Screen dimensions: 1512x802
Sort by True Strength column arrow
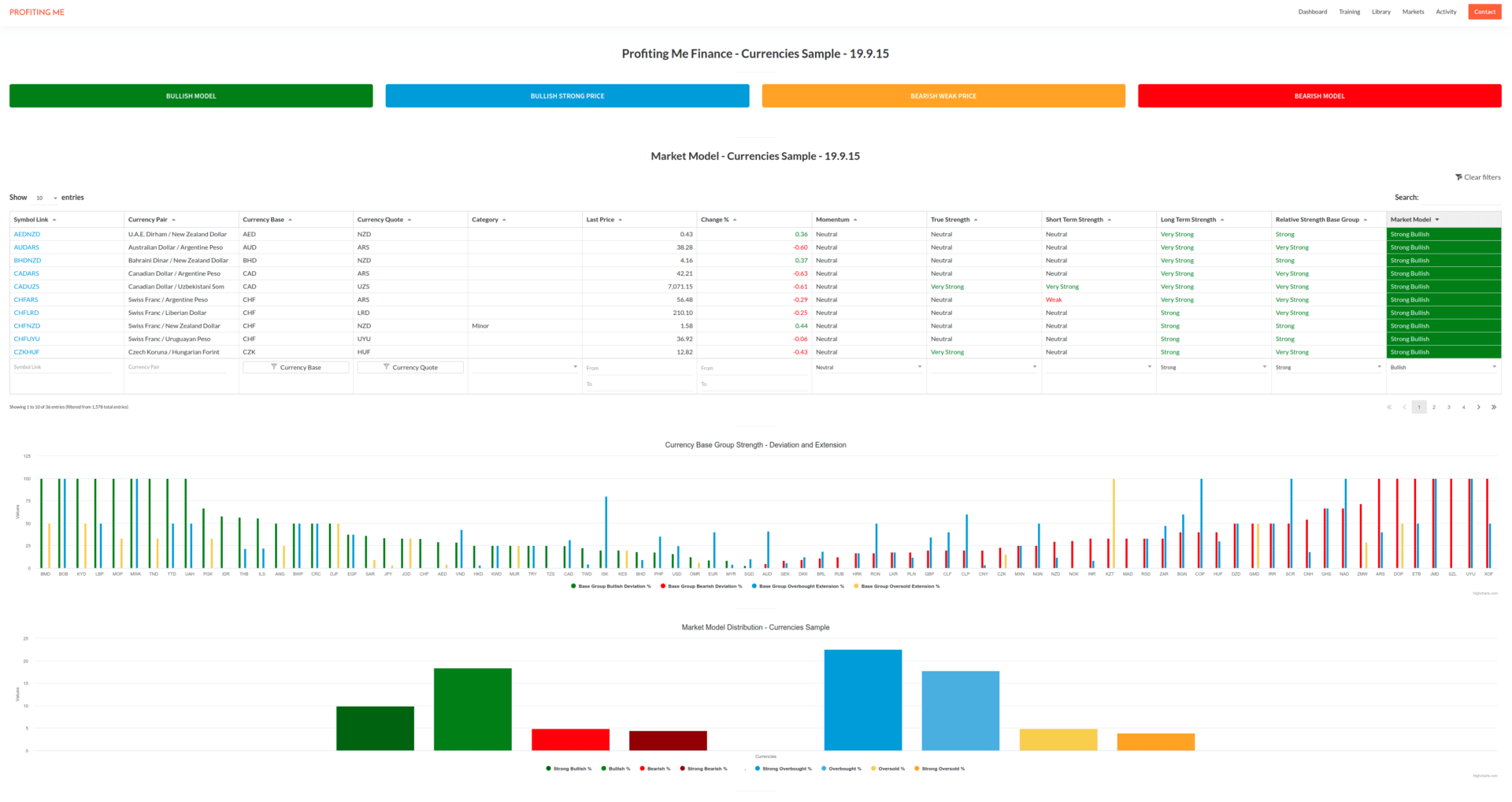point(976,220)
